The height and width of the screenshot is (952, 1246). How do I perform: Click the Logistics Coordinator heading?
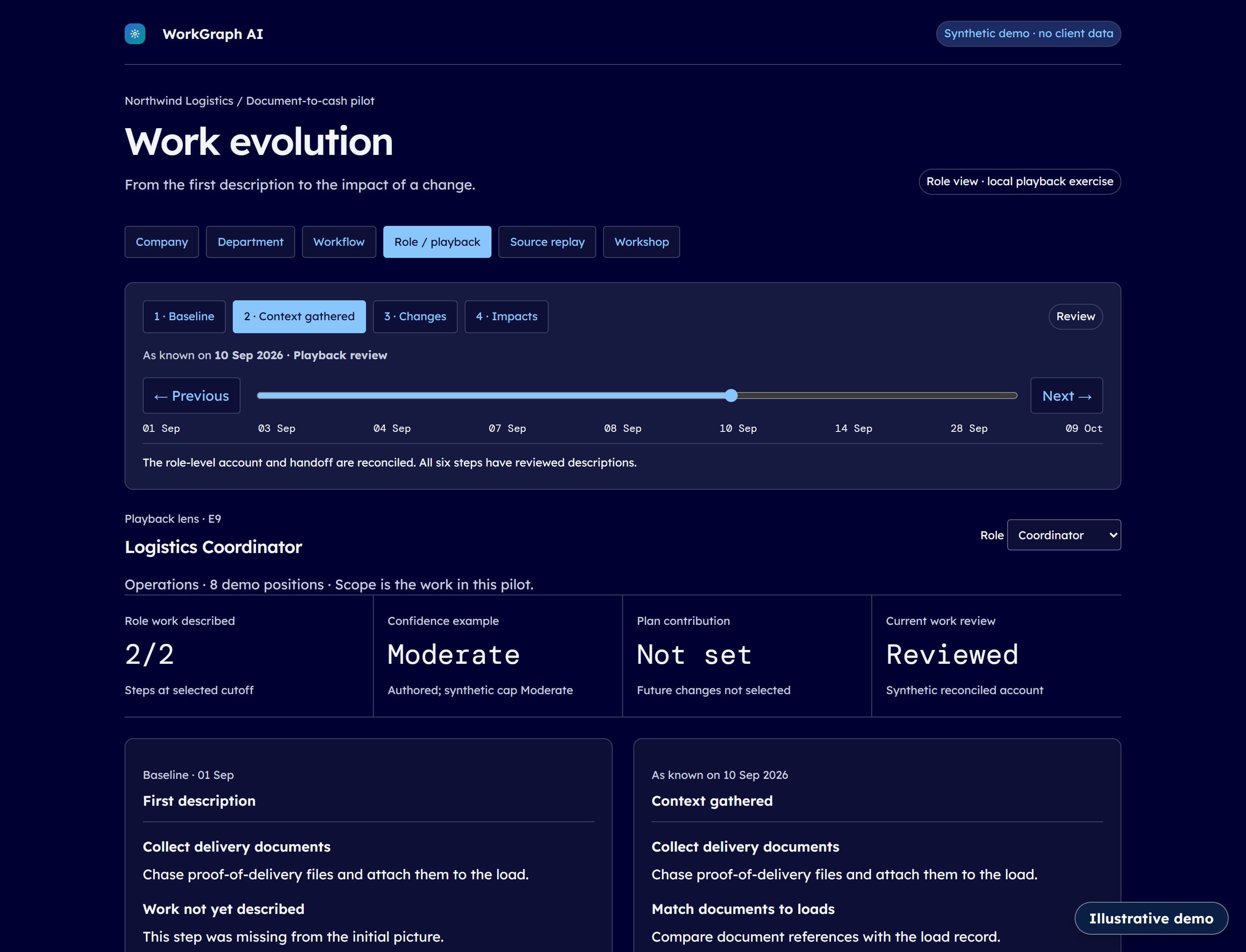click(x=213, y=547)
